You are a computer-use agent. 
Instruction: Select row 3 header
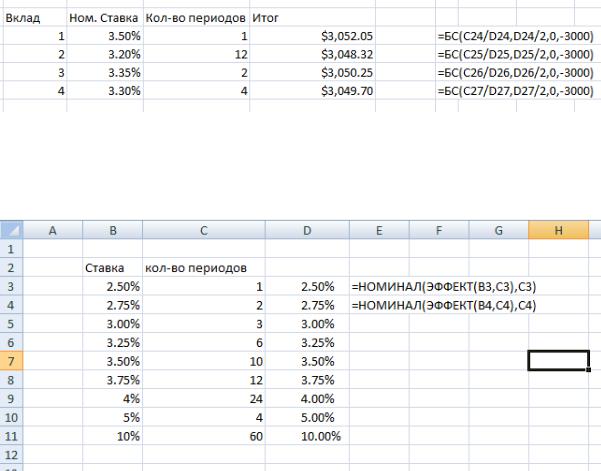[11, 286]
